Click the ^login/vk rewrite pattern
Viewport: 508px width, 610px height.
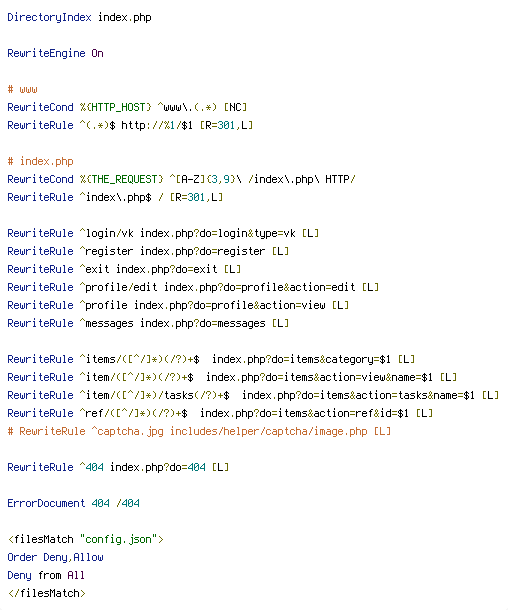click(x=107, y=233)
